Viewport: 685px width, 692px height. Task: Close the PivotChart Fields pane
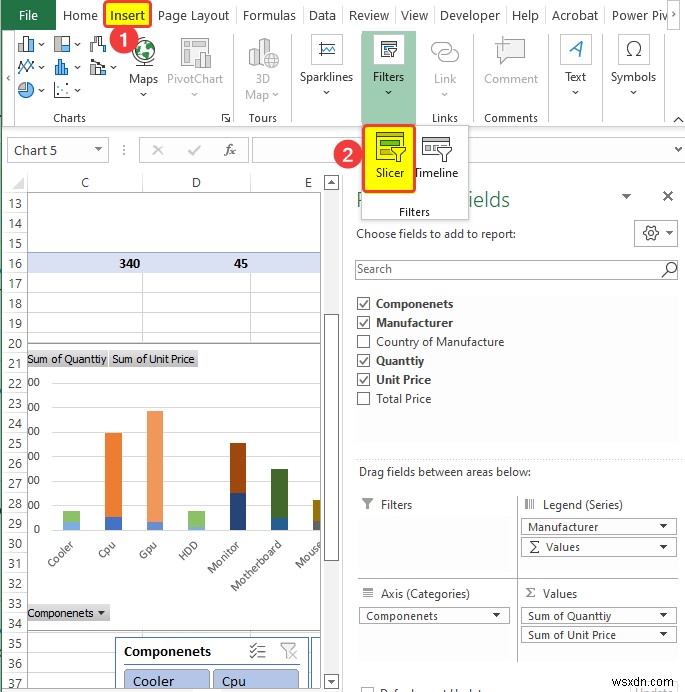668,196
